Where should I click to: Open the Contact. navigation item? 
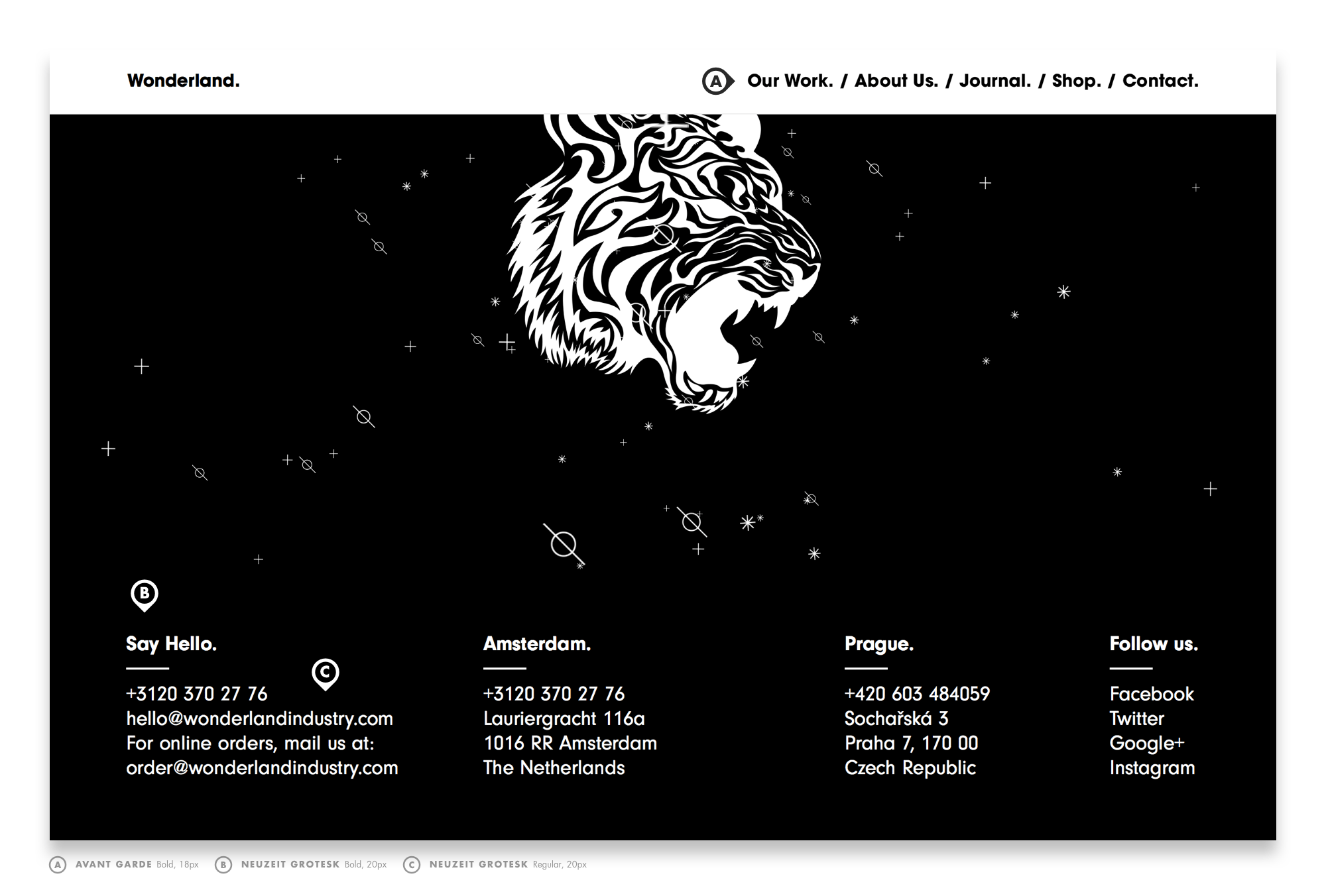1160,81
